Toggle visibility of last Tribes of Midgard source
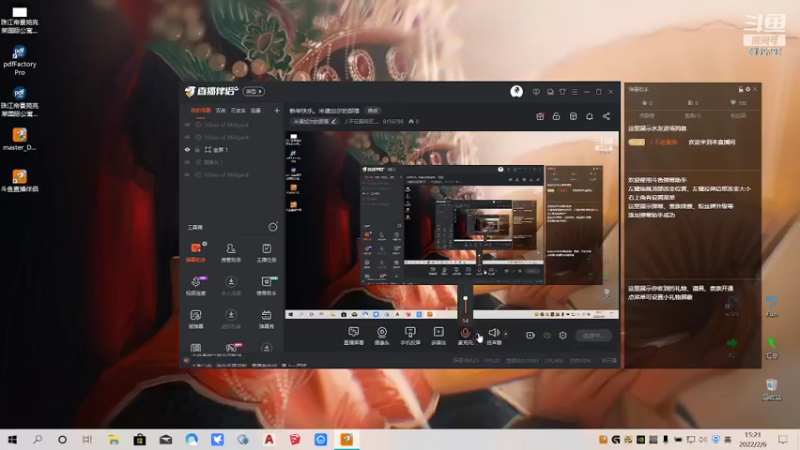 pyautogui.click(x=187, y=174)
